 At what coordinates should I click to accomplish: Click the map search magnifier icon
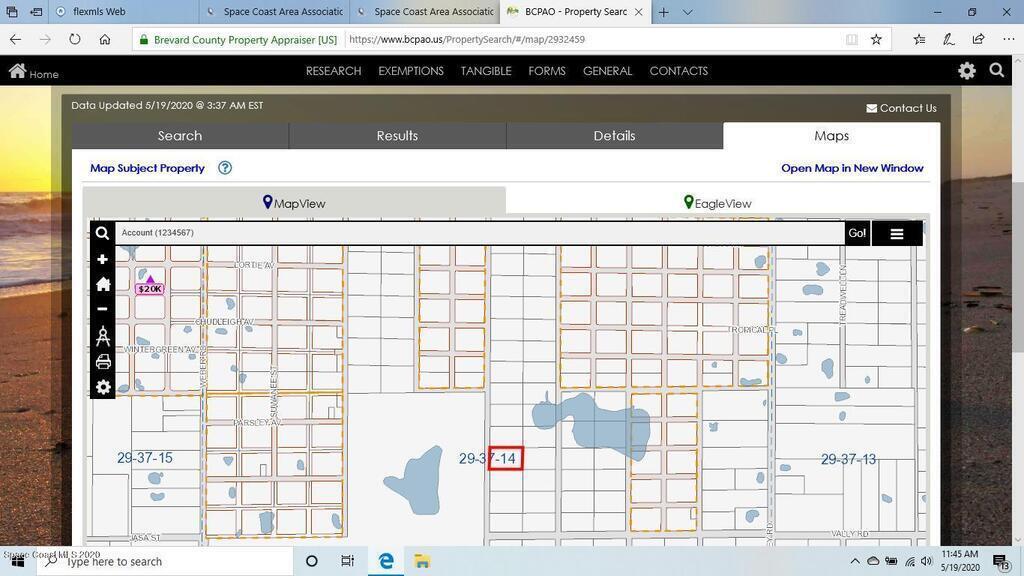(x=102, y=233)
